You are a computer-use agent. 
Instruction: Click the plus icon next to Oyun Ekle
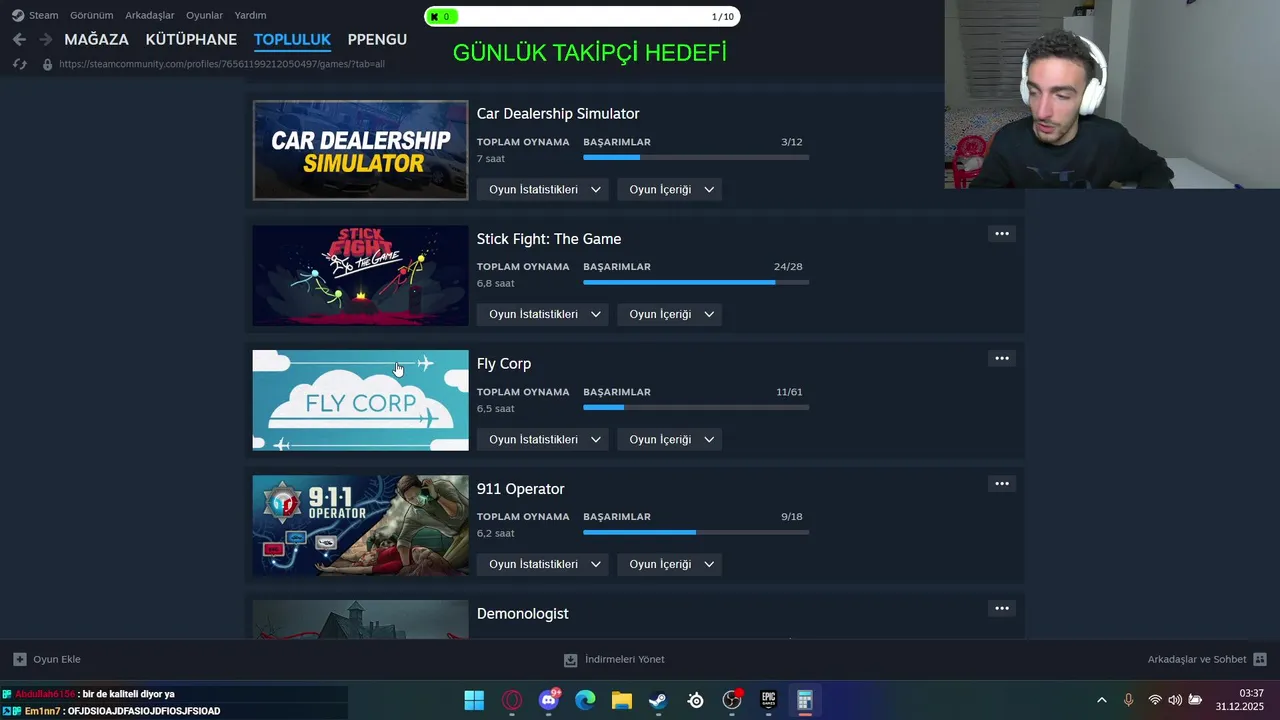(20, 659)
